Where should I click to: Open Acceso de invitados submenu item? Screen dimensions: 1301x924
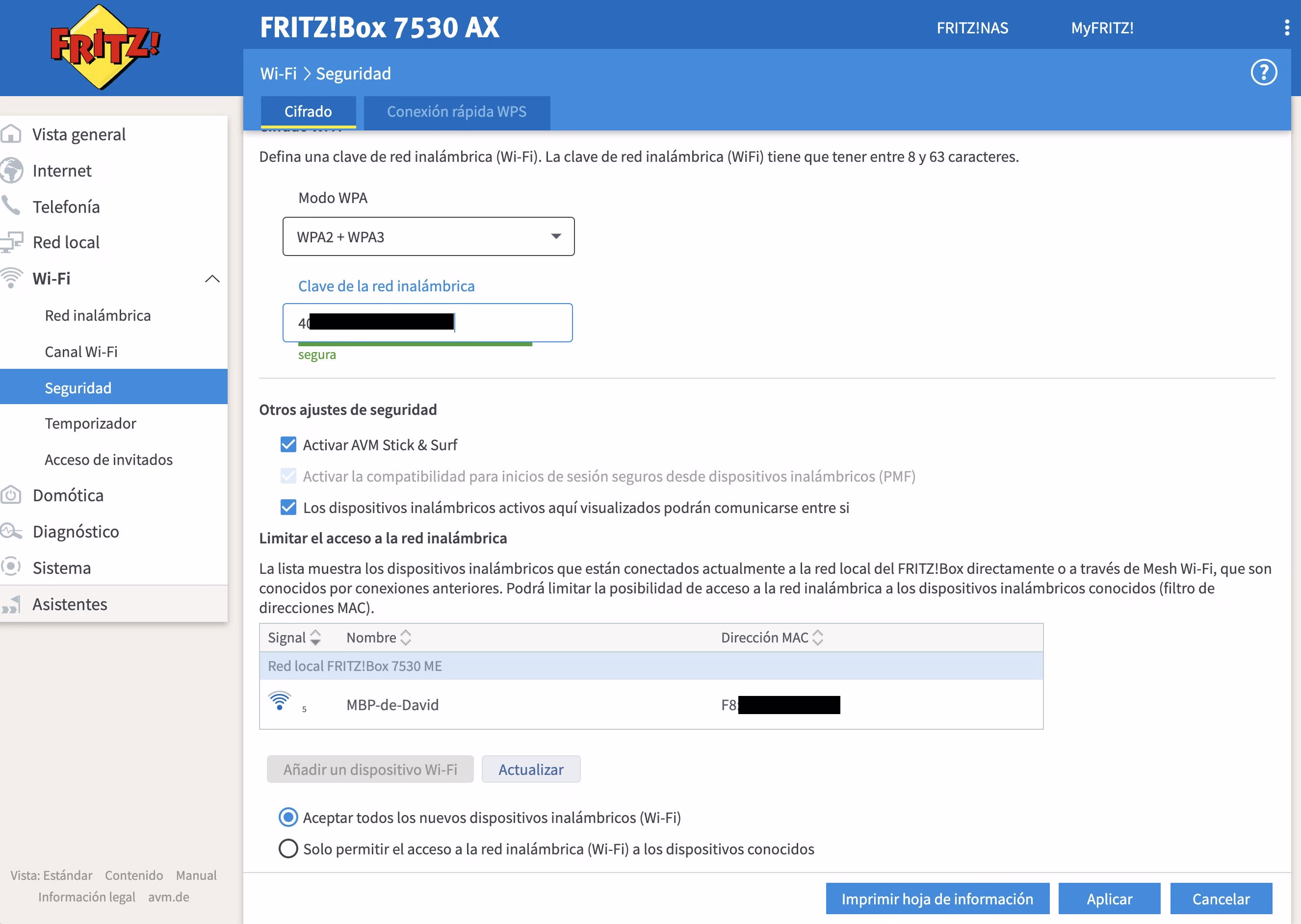pyautogui.click(x=109, y=460)
